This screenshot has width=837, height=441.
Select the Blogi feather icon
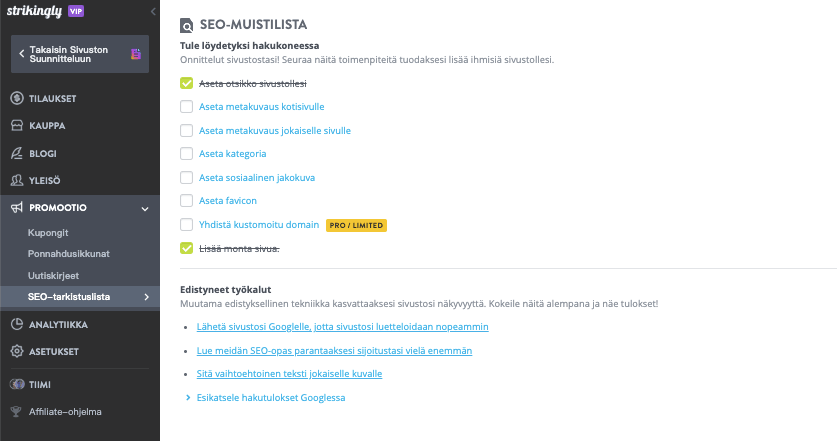[x=17, y=153]
